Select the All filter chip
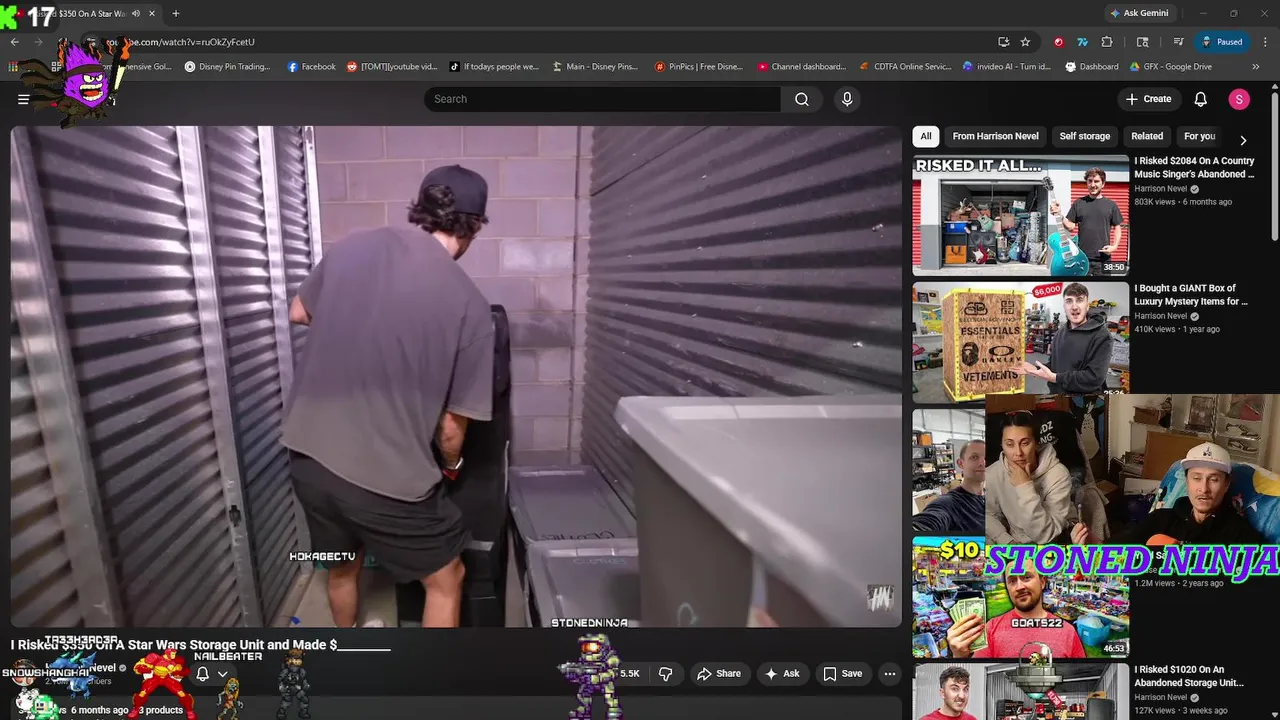1280x720 pixels. [926, 136]
